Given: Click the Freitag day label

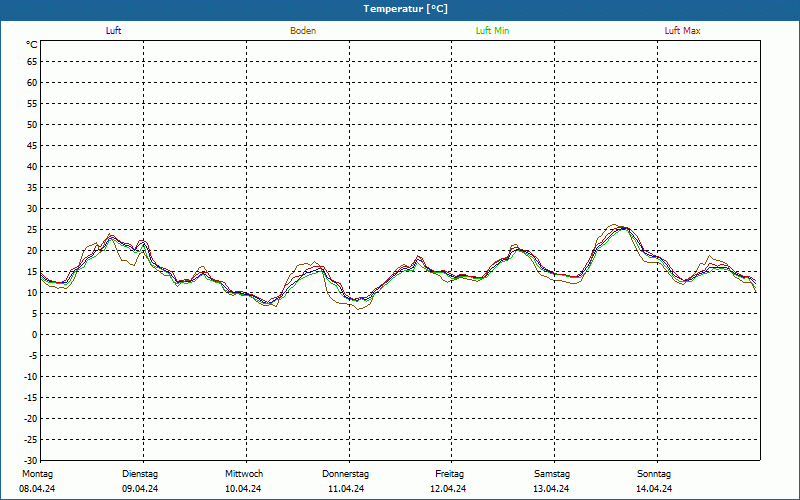Looking at the screenshot, I should coord(449,474).
